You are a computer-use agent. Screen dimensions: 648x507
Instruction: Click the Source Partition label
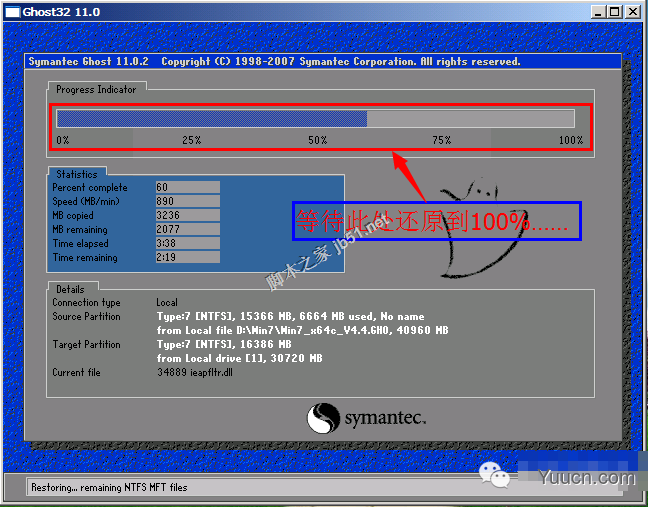tap(86, 317)
